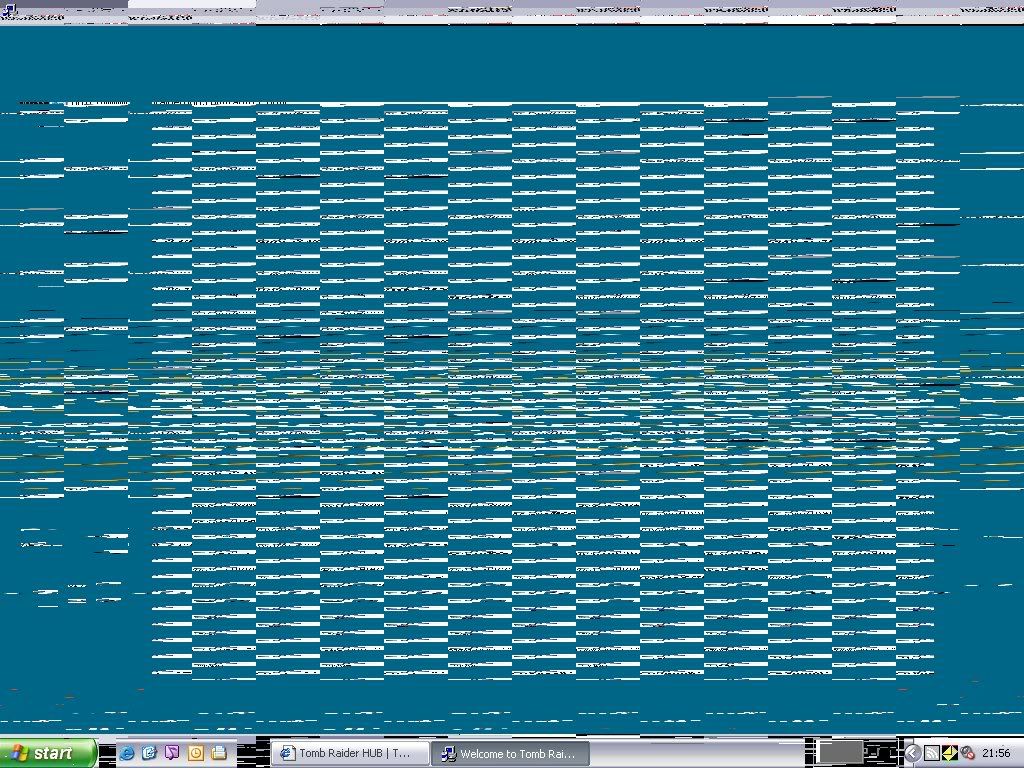Image resolution: width=1024 pixels, height=768 pixels.
Task: Switch to Welcome to Tomb Raider taskbar window
Action: point(511,754)
